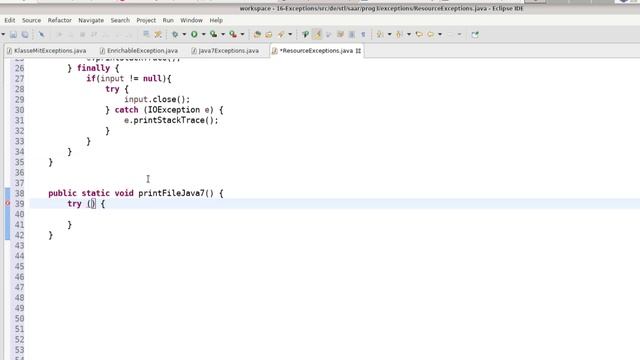This screenshot has height=360, width=640.
Task: Toggle Block Selection mode icon
Action: (x=352, y=35)
